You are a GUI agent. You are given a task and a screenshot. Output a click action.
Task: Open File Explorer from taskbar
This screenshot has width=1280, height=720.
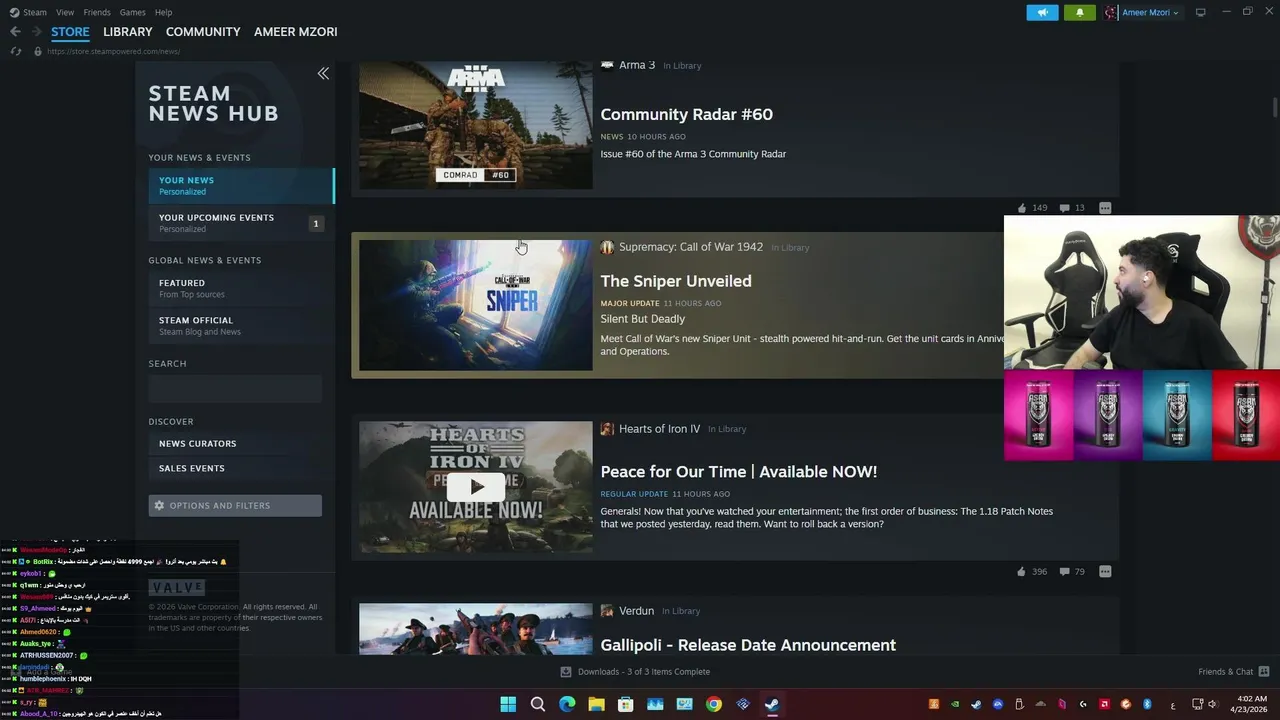(x=596, y=704)
